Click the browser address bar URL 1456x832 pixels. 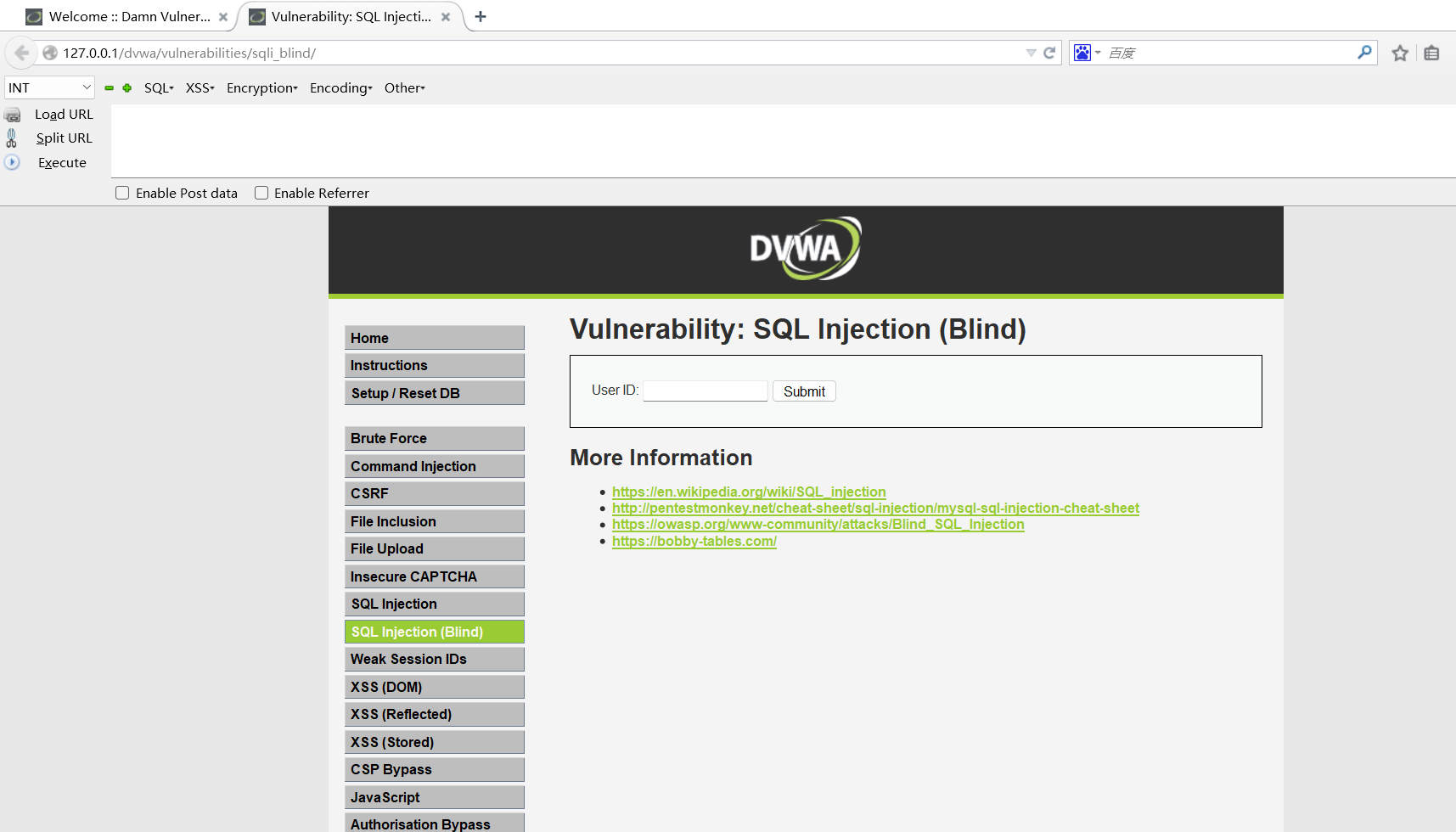tap(535, 53)
